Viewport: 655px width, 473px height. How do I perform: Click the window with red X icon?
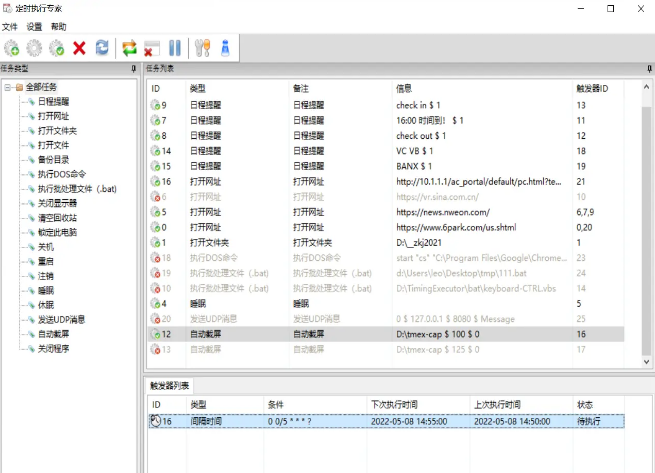pos(151,47)
